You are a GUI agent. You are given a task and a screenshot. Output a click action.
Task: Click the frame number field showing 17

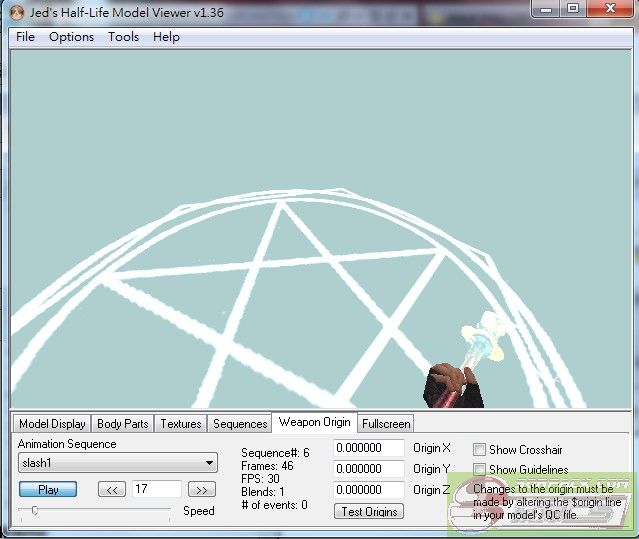pyautogui.click(x=156, y=489)
